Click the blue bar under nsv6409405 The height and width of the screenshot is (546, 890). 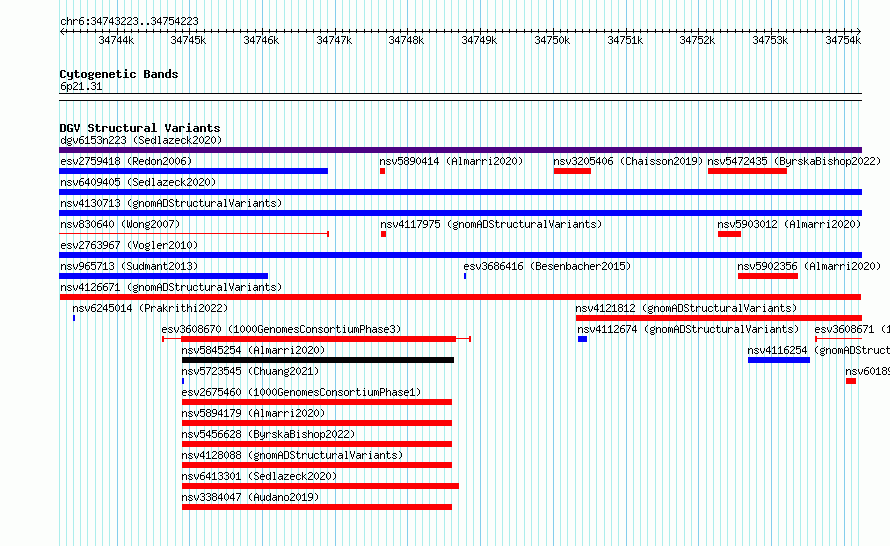pos(460,192)
